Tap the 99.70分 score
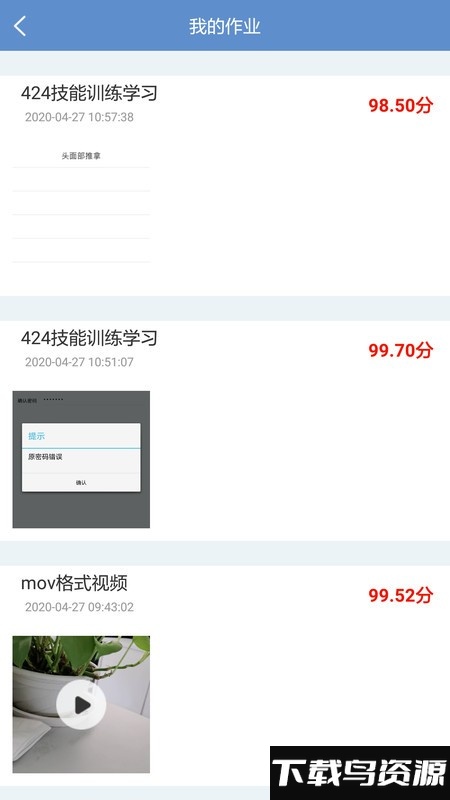450x800 pixels. click(x=401, y=351)
